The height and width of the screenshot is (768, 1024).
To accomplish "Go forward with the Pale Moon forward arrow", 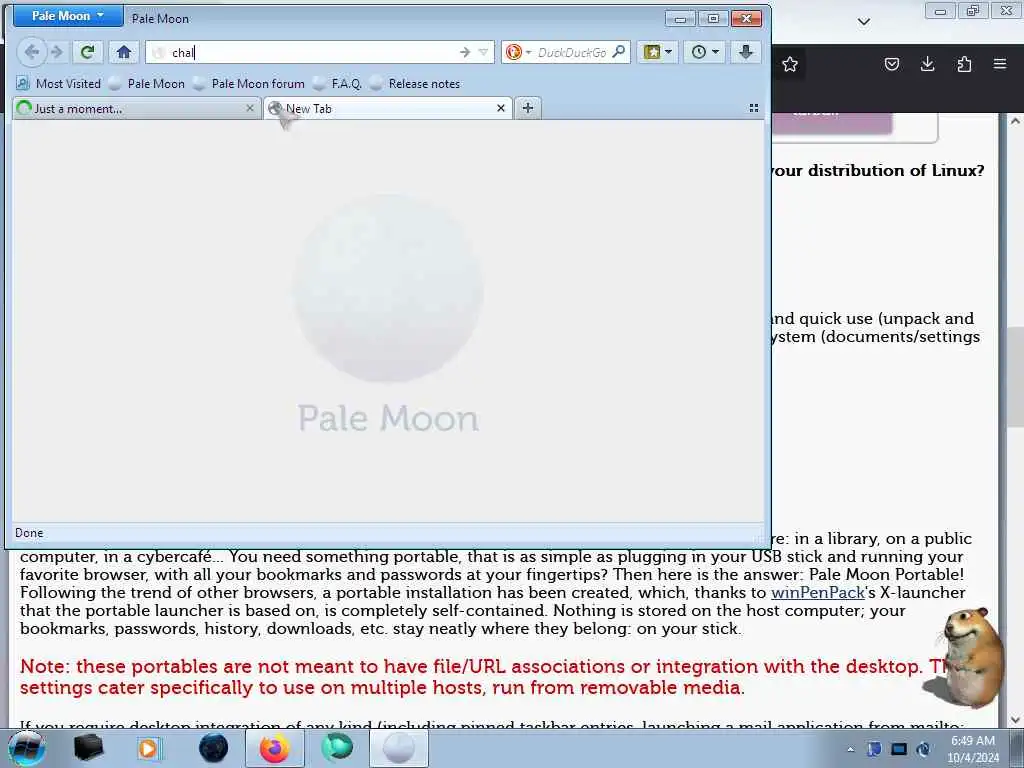I will coord(57,52).
